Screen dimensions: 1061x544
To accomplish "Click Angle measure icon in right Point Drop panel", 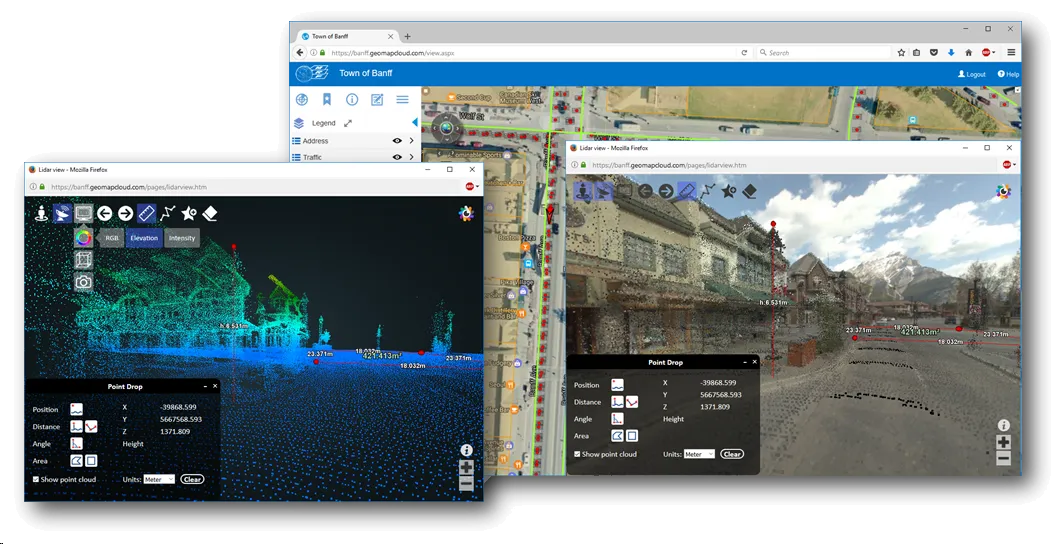I will click(x=617, y=419).
